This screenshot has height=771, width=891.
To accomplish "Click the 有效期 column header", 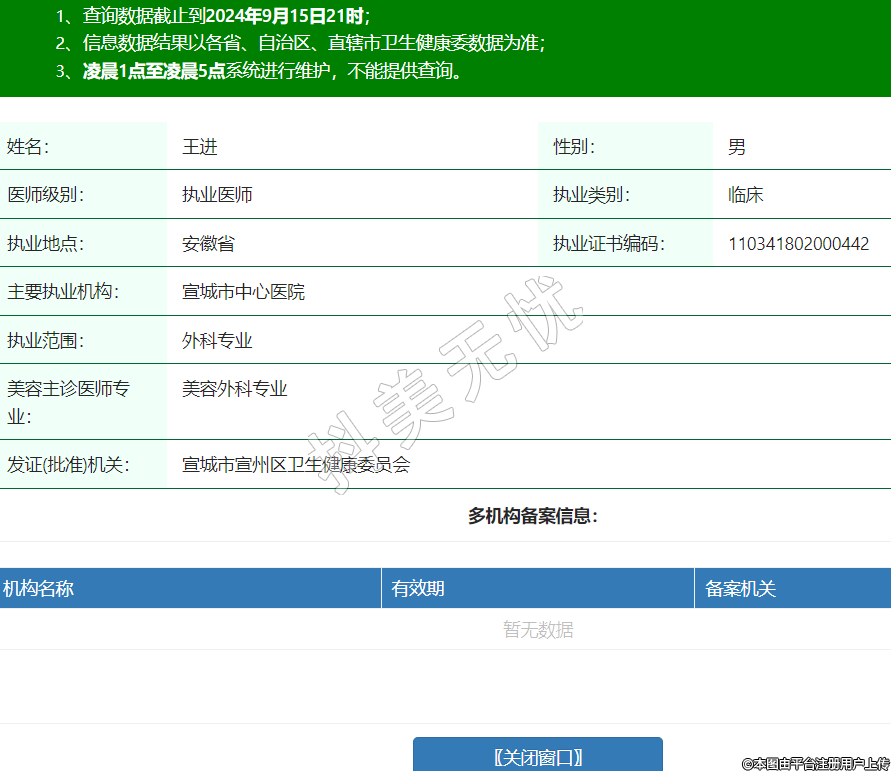I will [418, 589].
